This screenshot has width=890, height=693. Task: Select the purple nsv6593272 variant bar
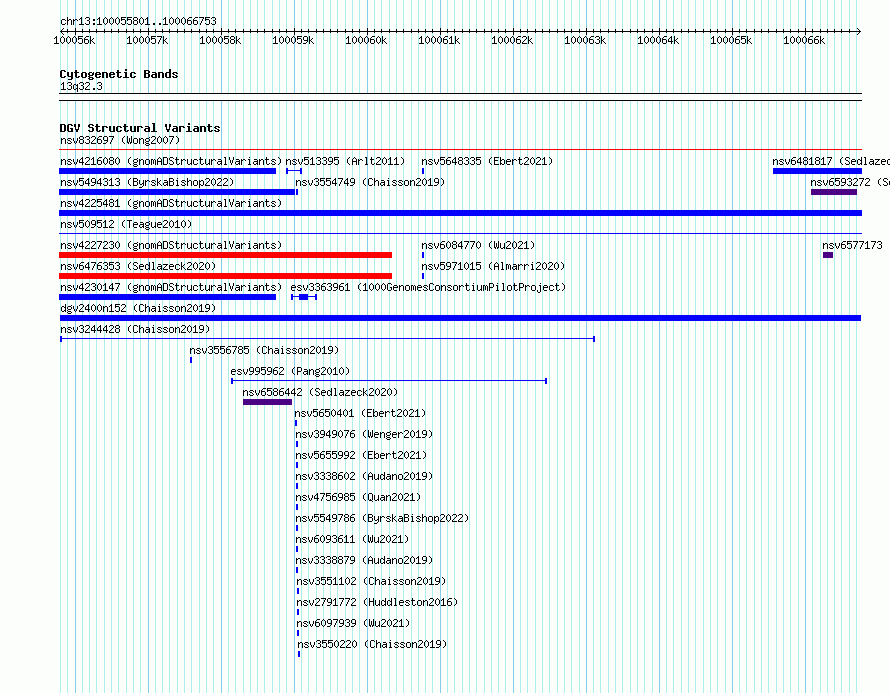coord(834,192)
